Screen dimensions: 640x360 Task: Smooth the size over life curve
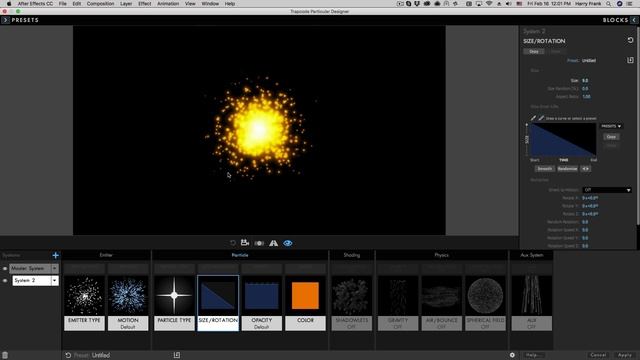coord(544,169)
